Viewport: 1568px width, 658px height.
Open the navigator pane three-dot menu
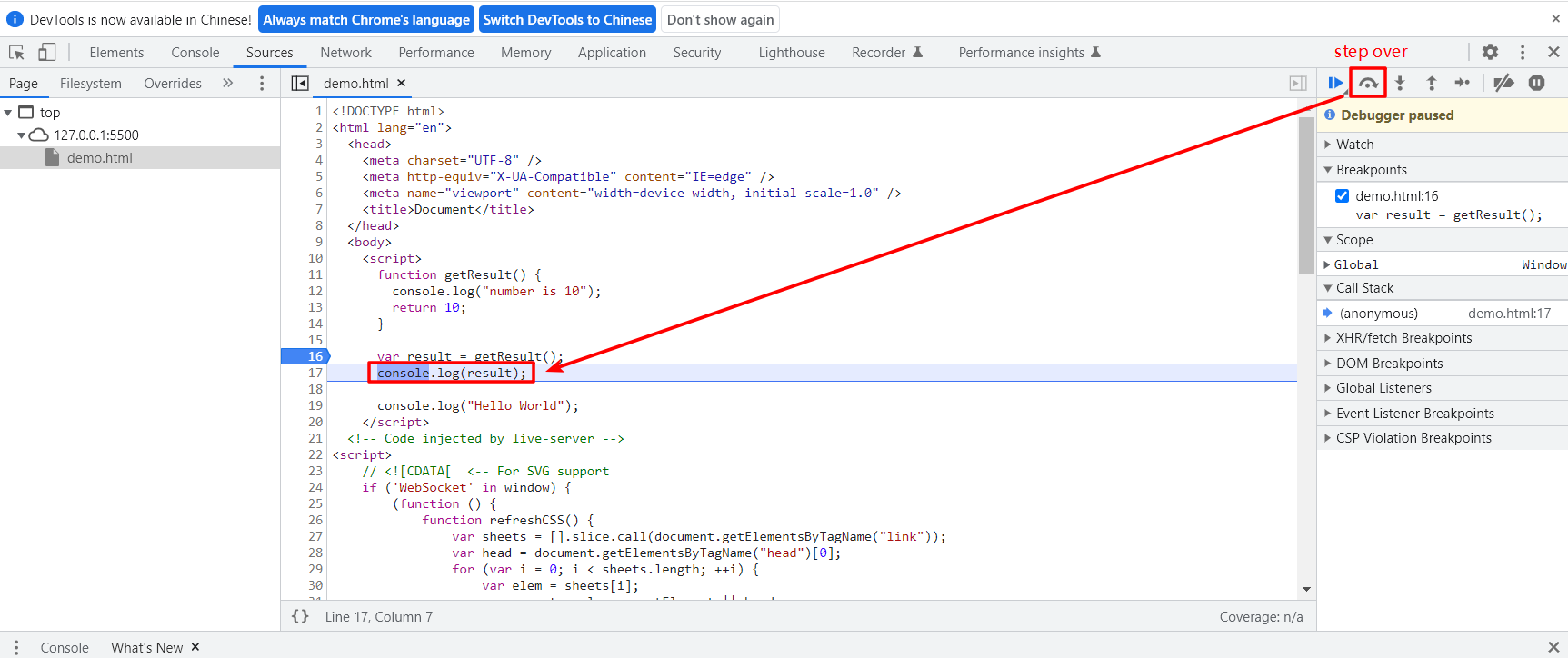pyautogui.click(x=262, y=83)
